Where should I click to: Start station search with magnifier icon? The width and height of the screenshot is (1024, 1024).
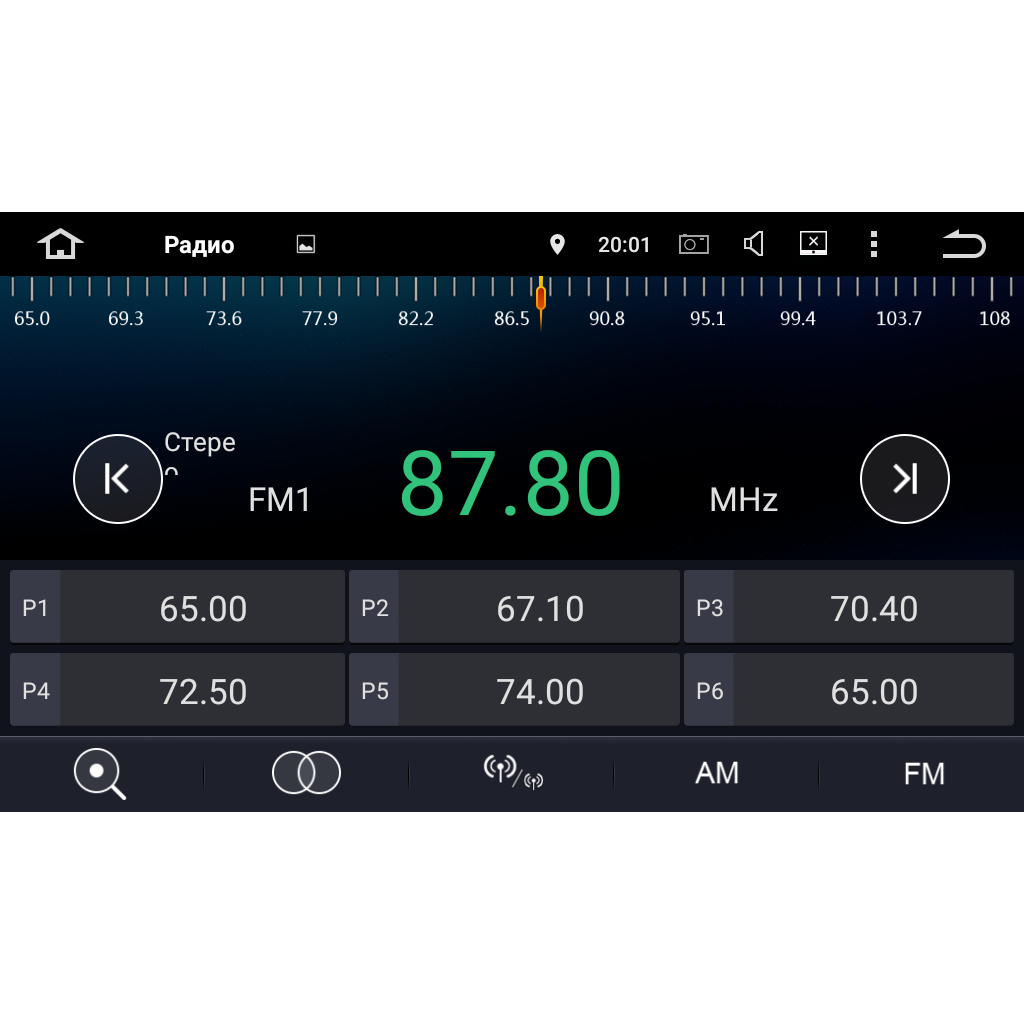[100, 774]
